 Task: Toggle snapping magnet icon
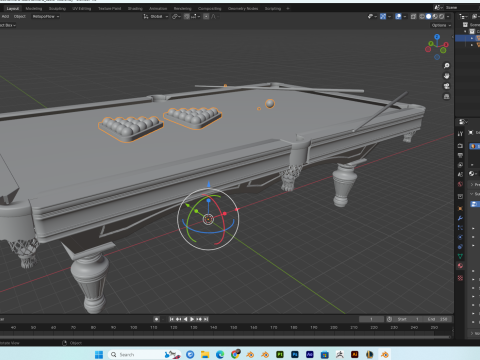click(187, 16)
